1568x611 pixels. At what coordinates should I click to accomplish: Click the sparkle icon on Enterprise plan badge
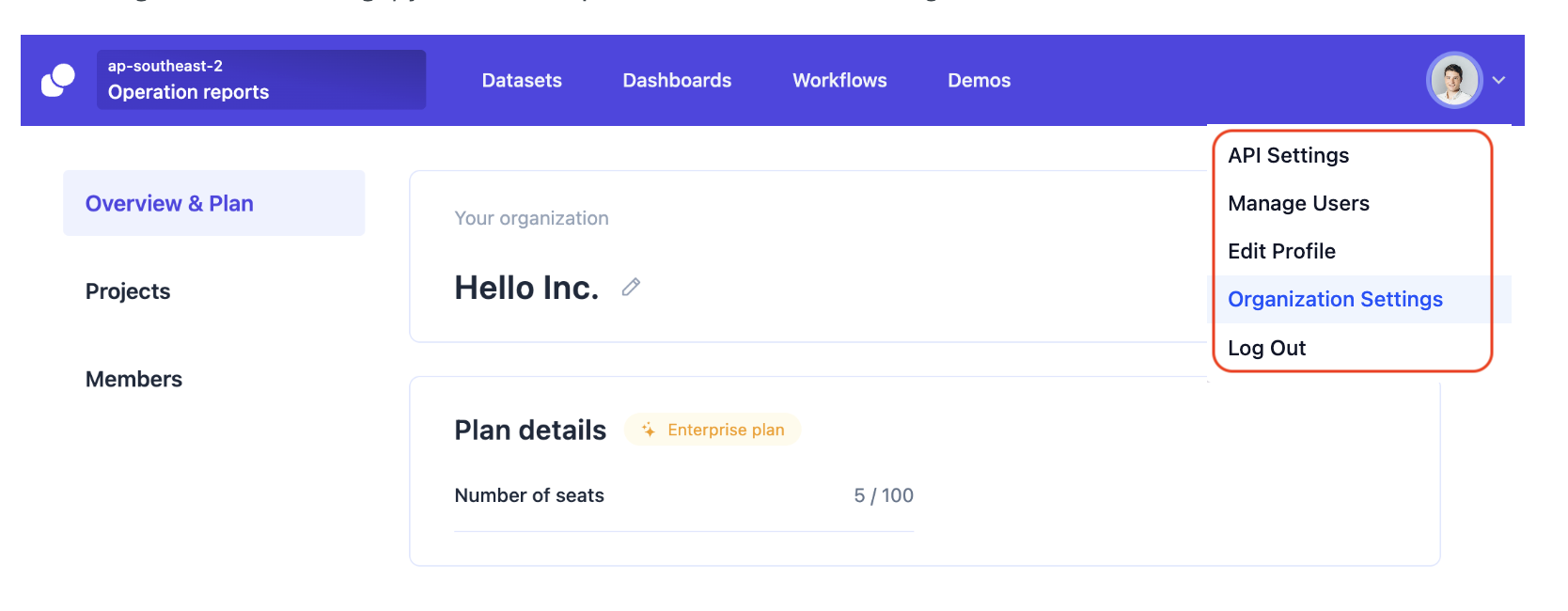pos(649,430)
